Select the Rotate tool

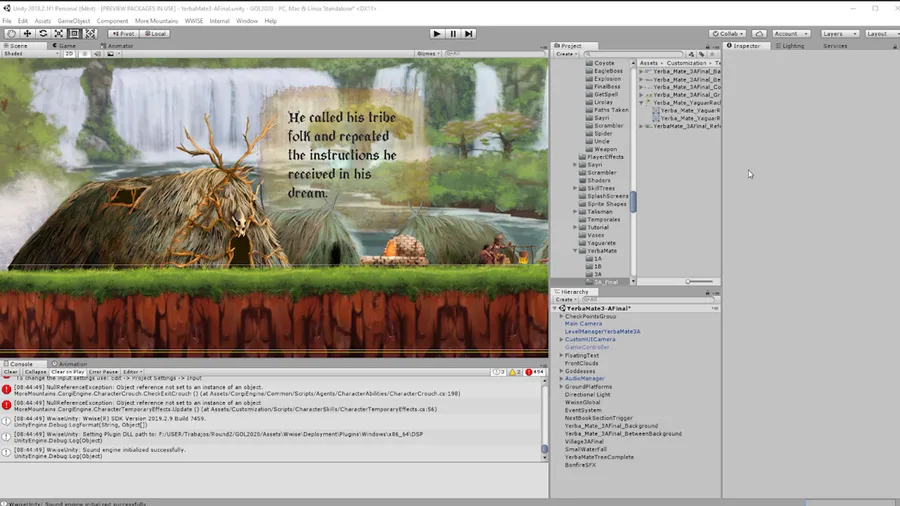43,34
